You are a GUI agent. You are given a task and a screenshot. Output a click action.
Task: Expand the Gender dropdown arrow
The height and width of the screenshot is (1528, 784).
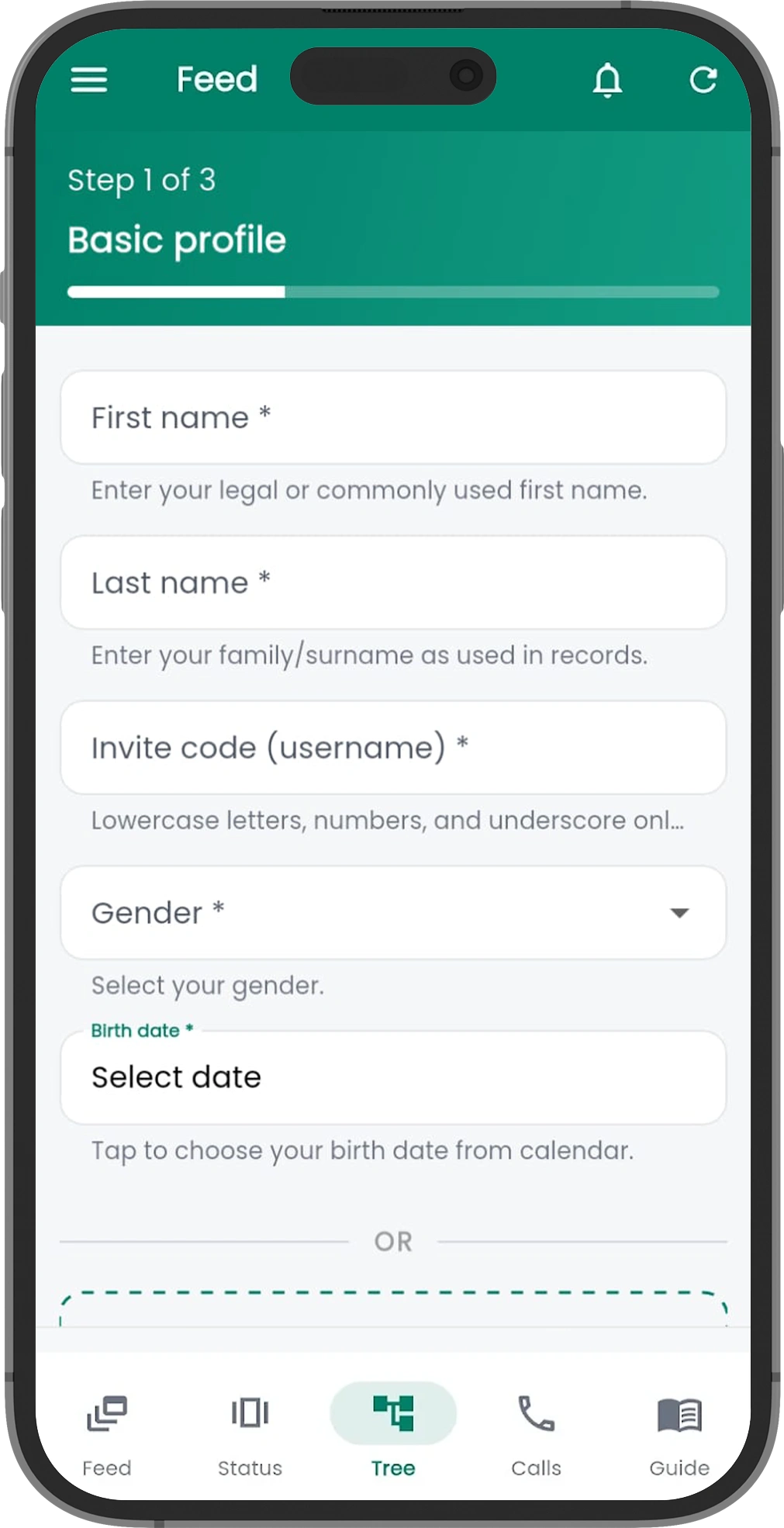679,913
